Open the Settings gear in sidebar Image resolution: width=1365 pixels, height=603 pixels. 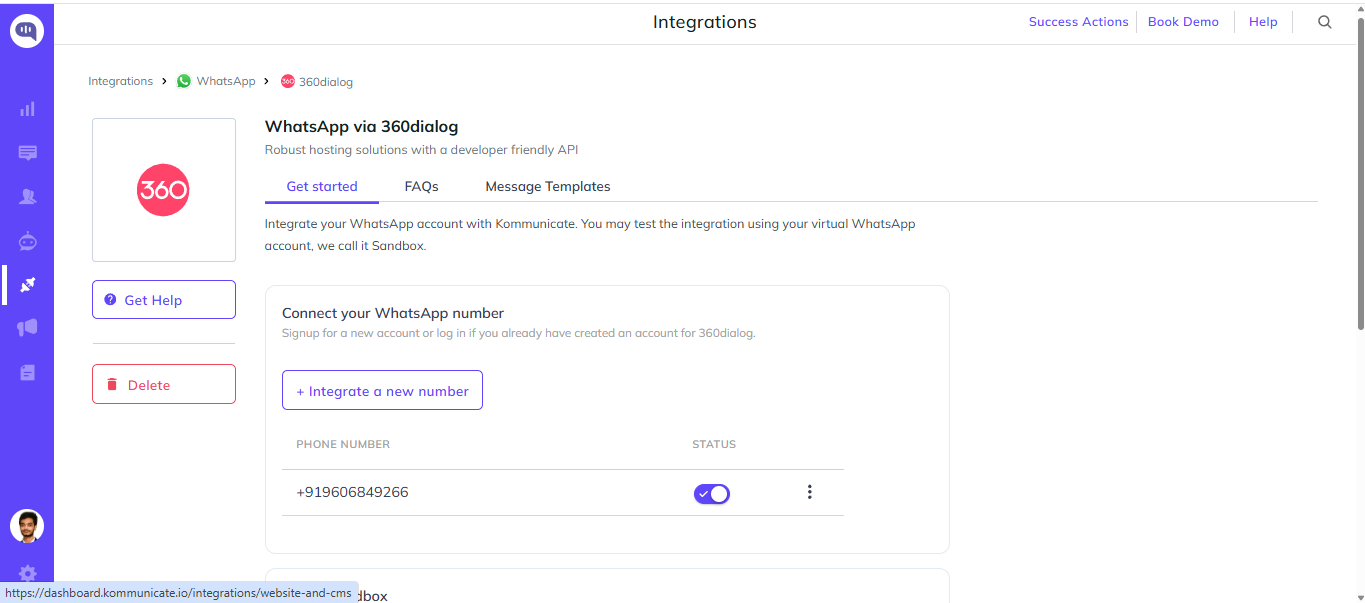pyautogui.click(x=27, y=574)
